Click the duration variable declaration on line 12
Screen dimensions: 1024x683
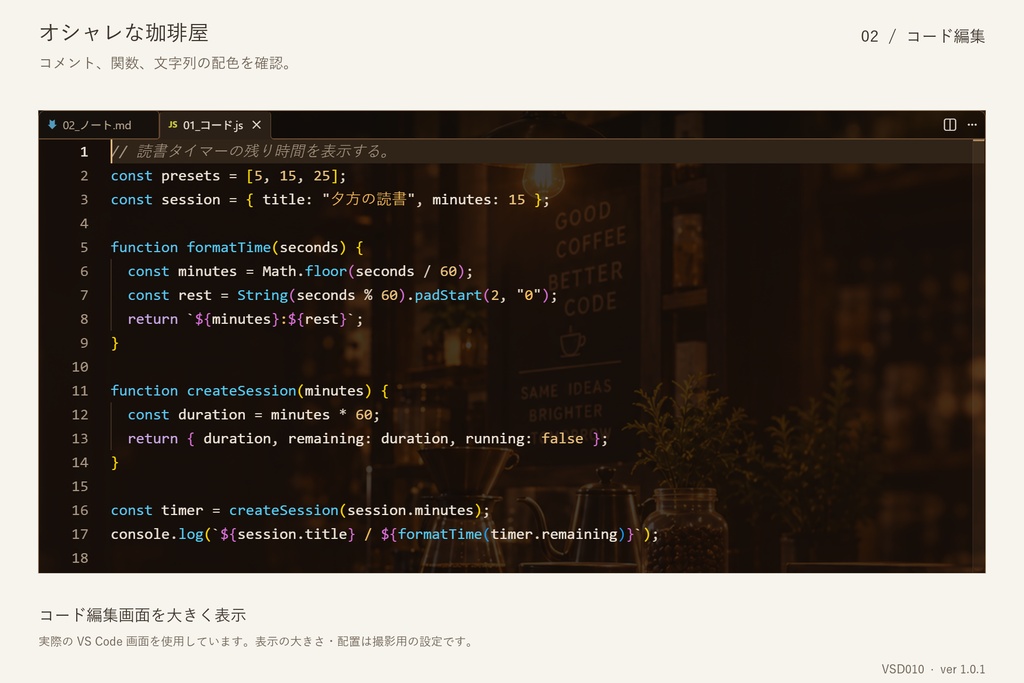(x=212, y=415)
